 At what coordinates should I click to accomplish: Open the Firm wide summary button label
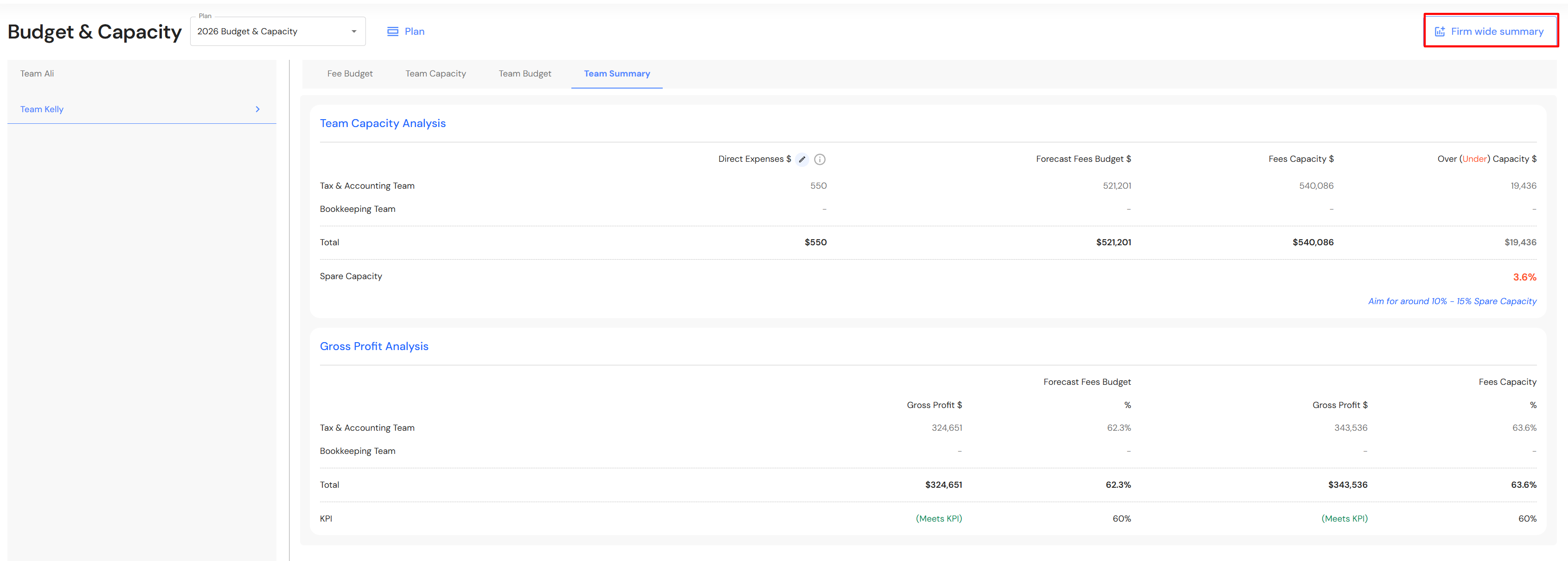point(1497,32)
